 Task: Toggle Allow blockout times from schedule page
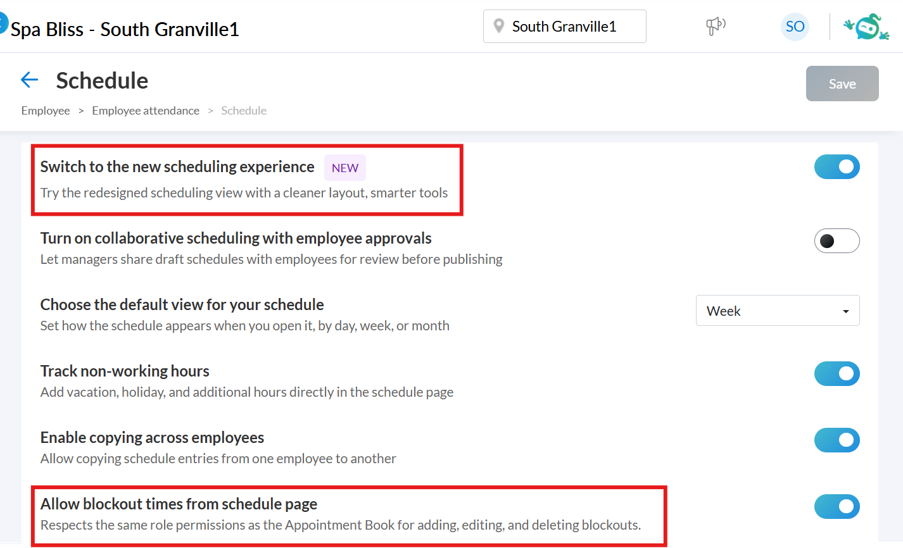point(837,507)
